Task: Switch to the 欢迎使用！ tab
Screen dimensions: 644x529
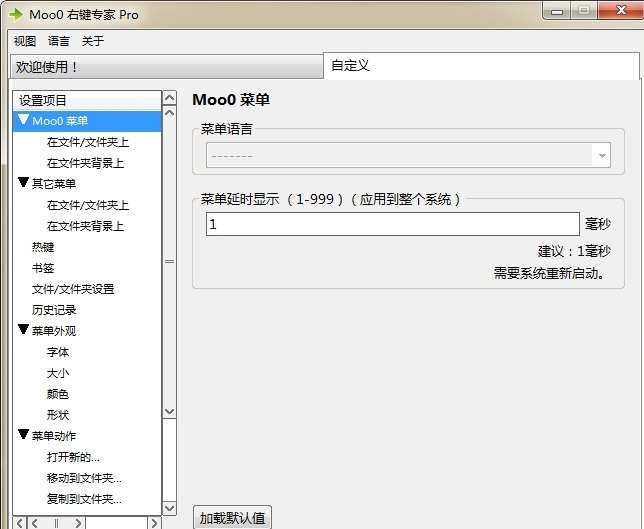Action: click(166, 67)
